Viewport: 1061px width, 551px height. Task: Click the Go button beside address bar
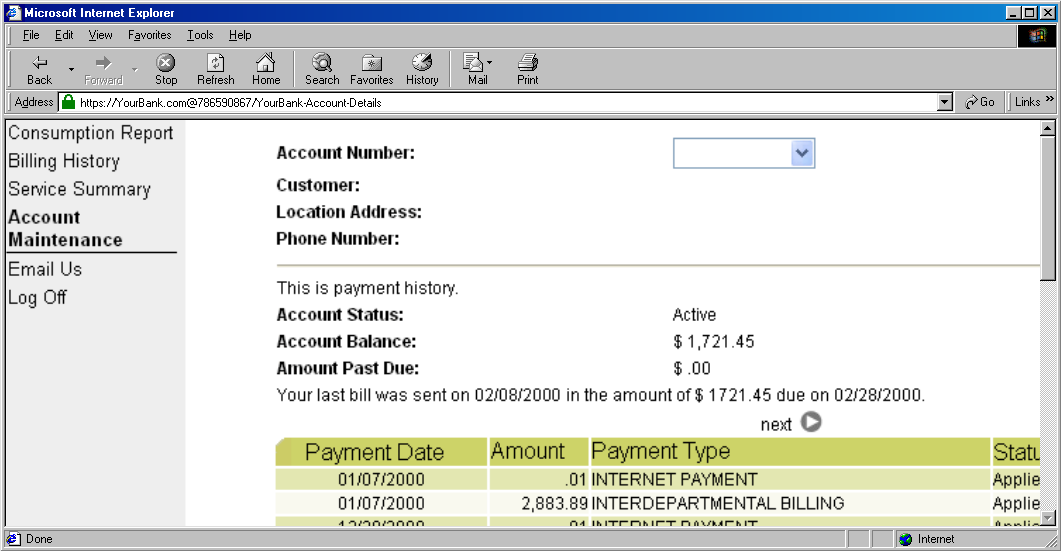point(980,102)
